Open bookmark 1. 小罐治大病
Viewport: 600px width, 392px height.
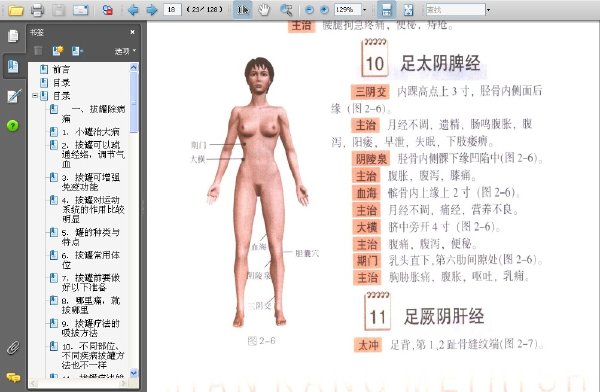coord(90,132)
